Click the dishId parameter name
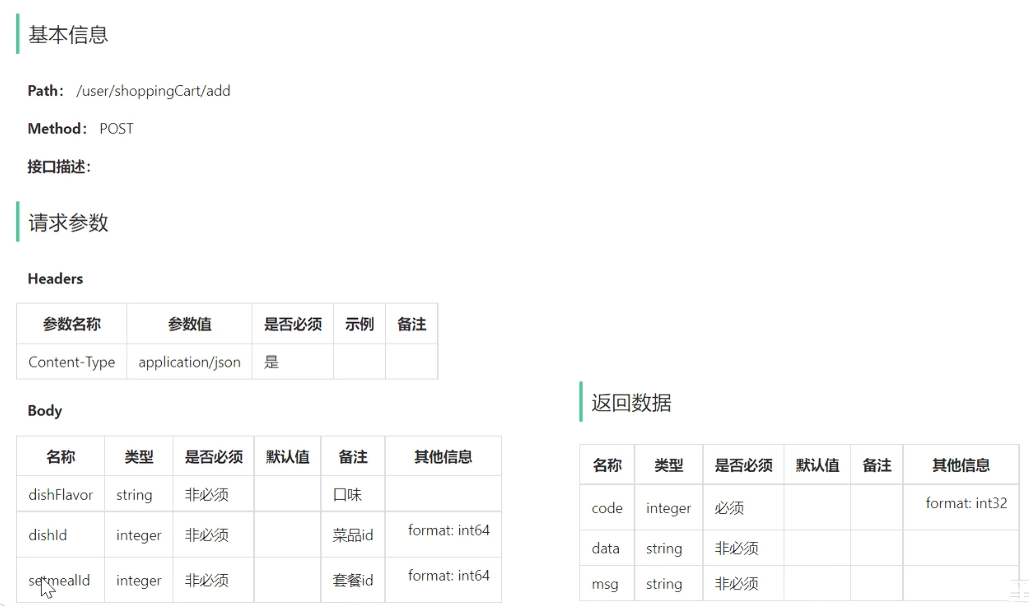The width and height of the screenshot is (1029, 606). [48, 535]
